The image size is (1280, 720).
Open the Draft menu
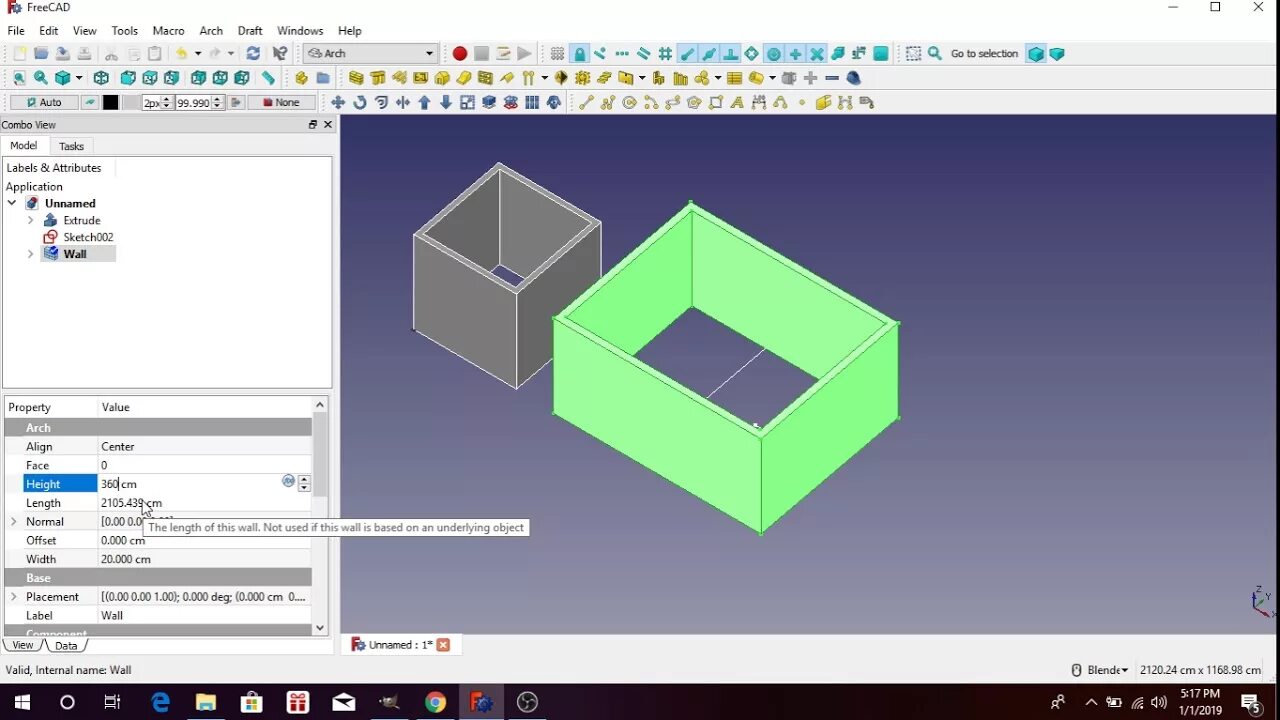pyautogui.click(x=250, y=31)
